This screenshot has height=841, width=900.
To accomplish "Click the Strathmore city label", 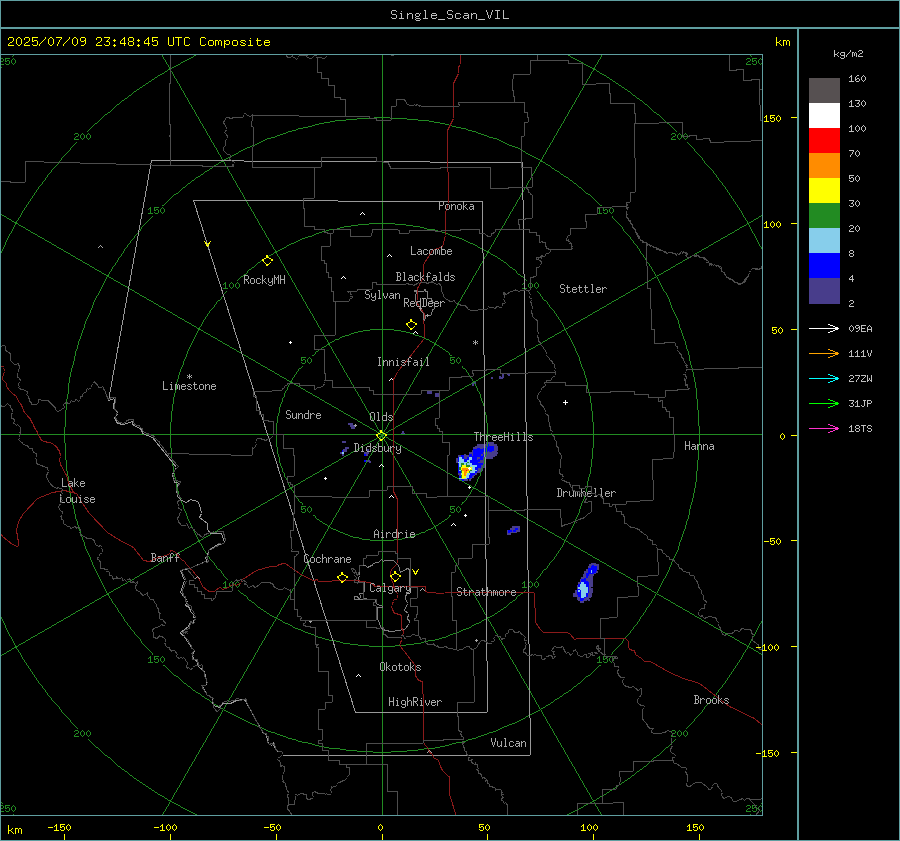I will point(486,592).
